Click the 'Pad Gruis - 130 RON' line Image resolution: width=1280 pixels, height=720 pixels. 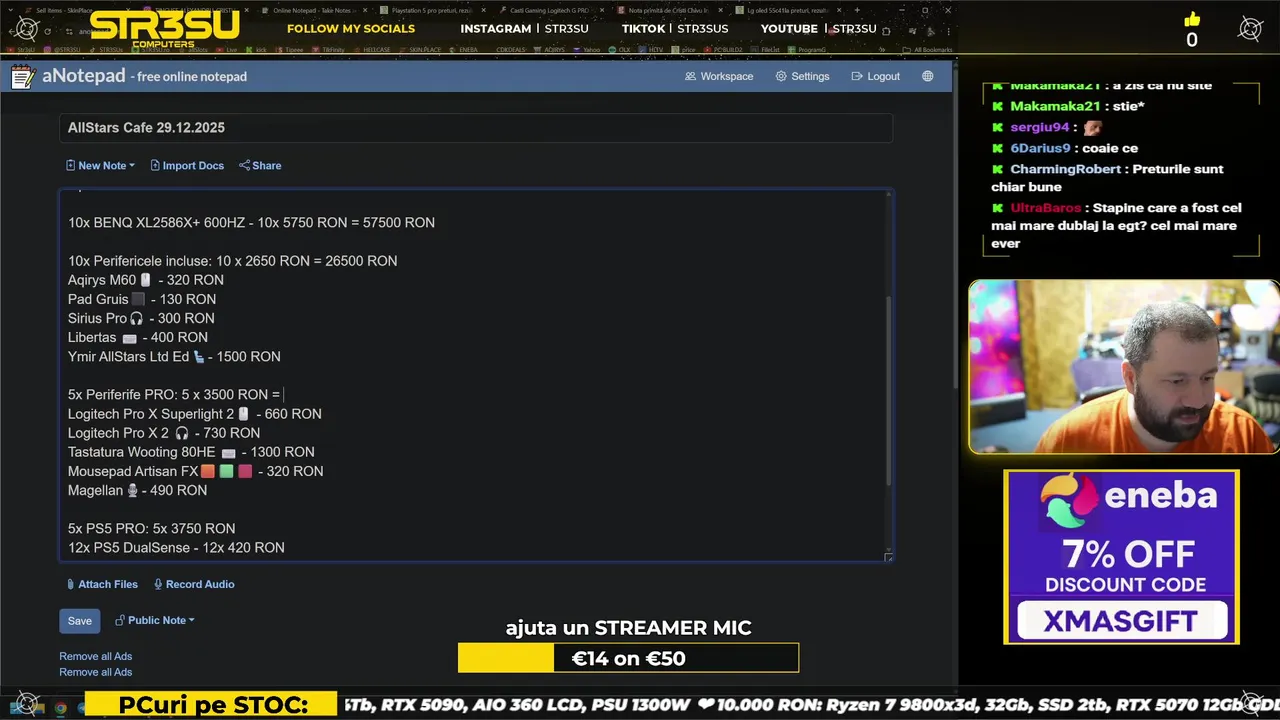(142, 299)
